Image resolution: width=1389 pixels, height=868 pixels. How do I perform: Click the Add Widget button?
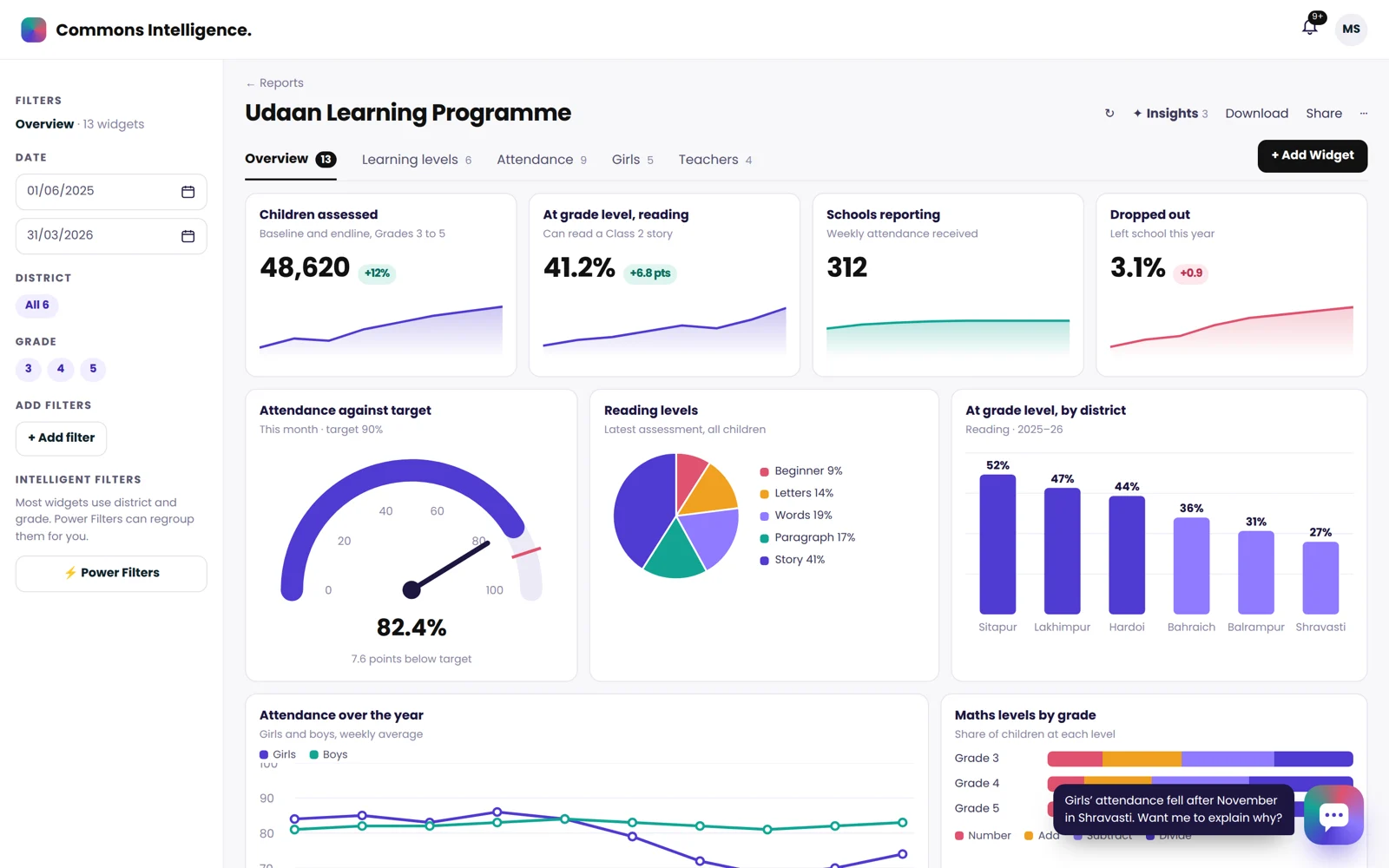point(1312,155)
